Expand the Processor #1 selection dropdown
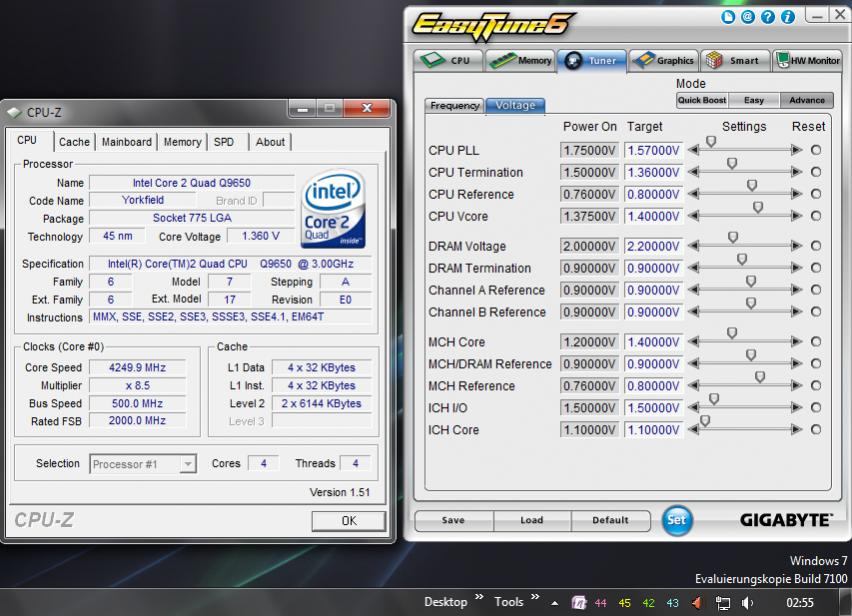 coord(187,464)
